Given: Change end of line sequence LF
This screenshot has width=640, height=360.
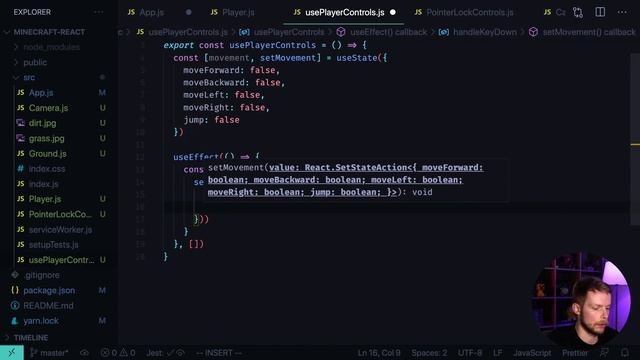Looking at the screenshot, I should pos(498,353).
